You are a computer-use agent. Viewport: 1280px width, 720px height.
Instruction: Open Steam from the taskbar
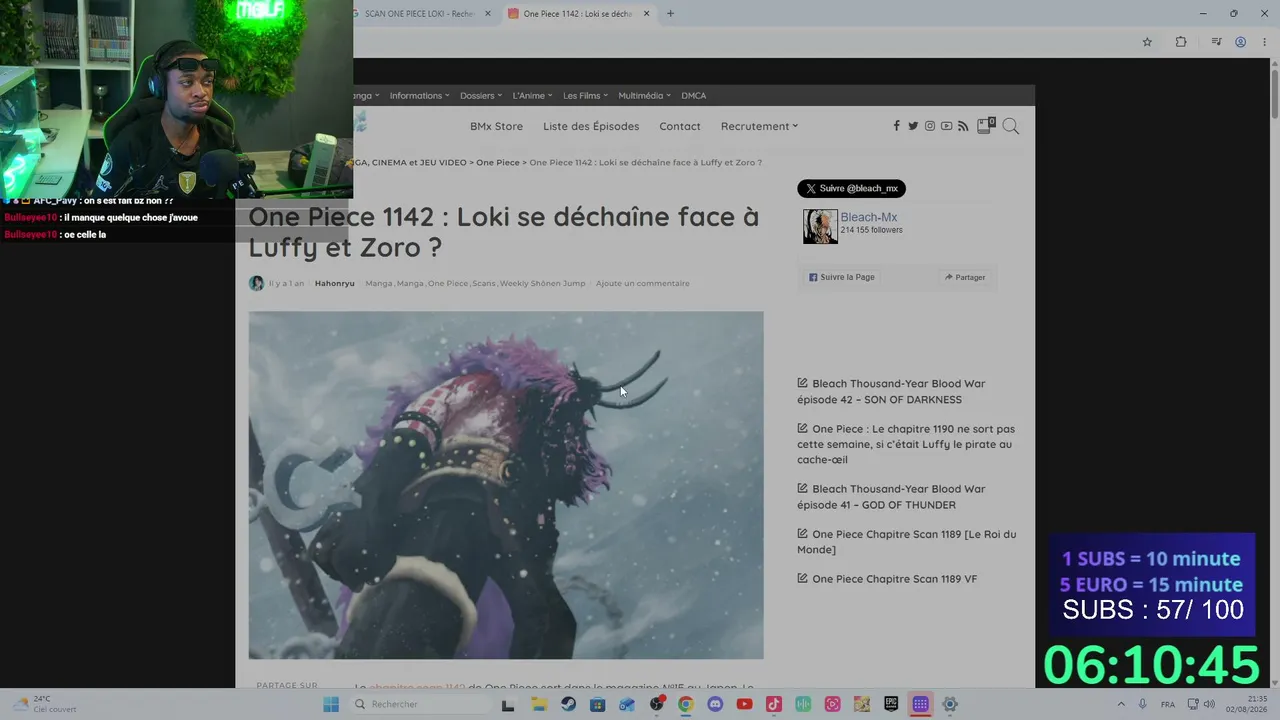[x=568, y=704]
